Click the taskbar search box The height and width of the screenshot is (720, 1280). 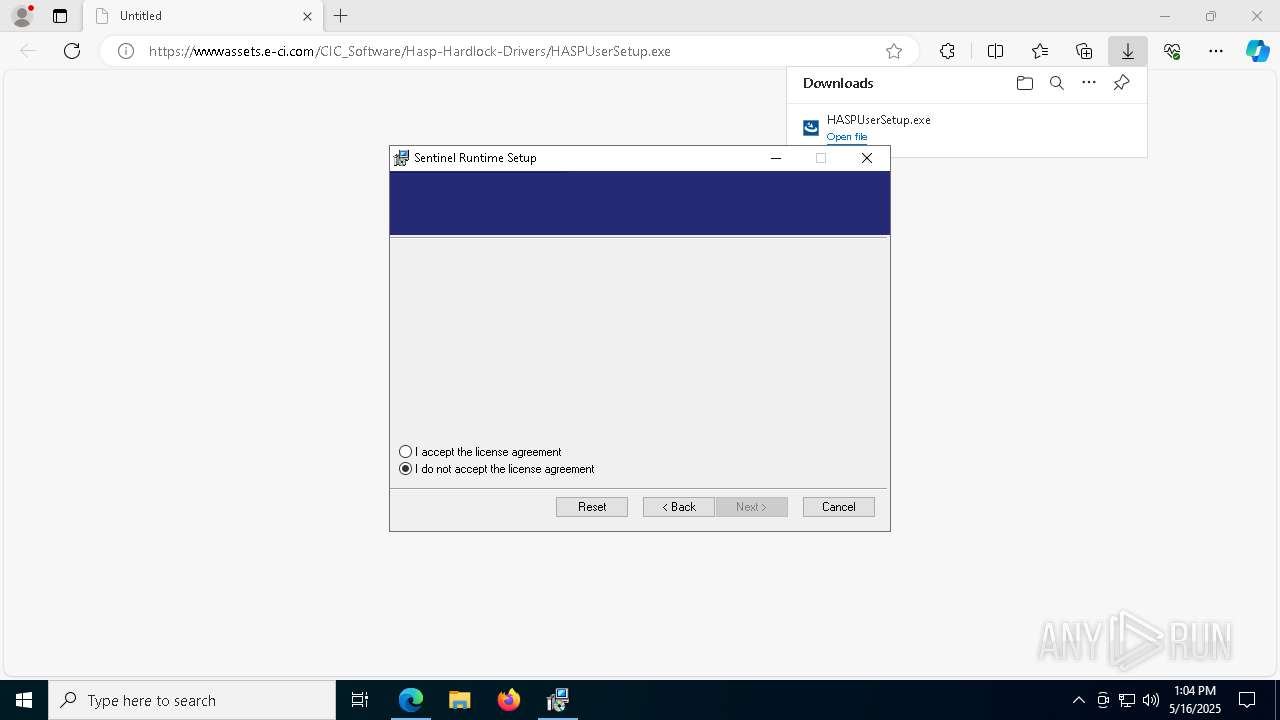tap(192, 700)
